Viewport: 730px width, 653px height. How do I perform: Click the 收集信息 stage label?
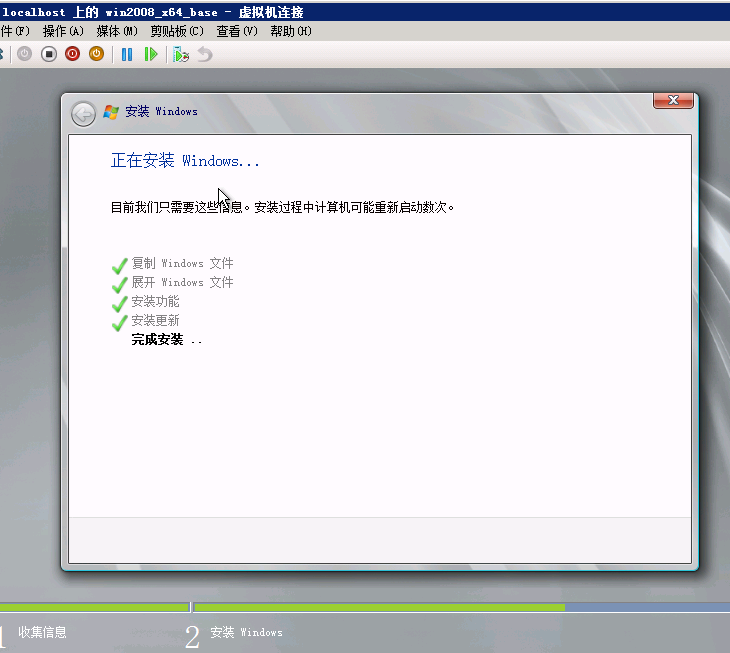(x=42, y=632)
